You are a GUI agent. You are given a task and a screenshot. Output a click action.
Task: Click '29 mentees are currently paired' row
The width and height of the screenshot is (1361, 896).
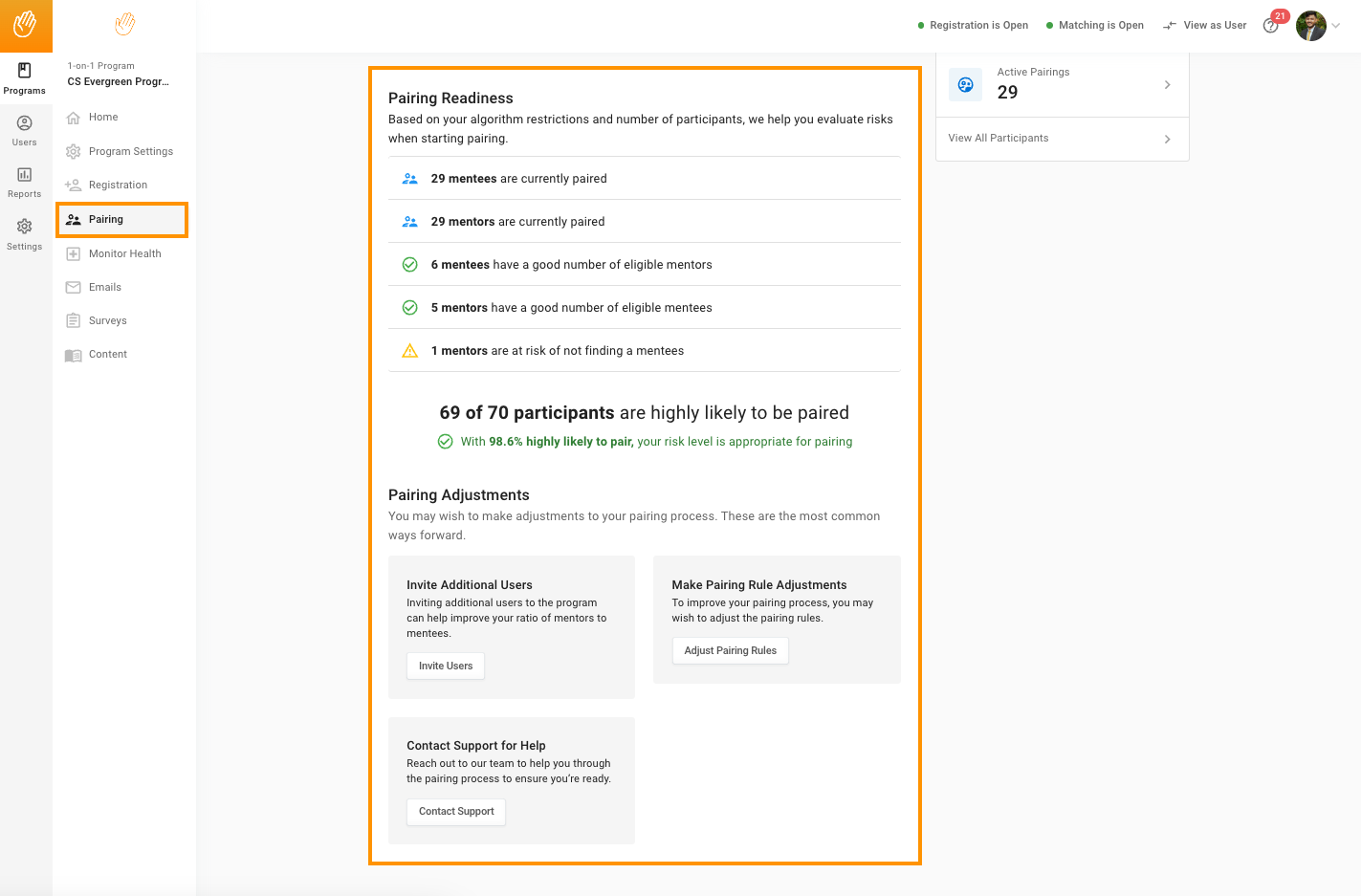645,178
